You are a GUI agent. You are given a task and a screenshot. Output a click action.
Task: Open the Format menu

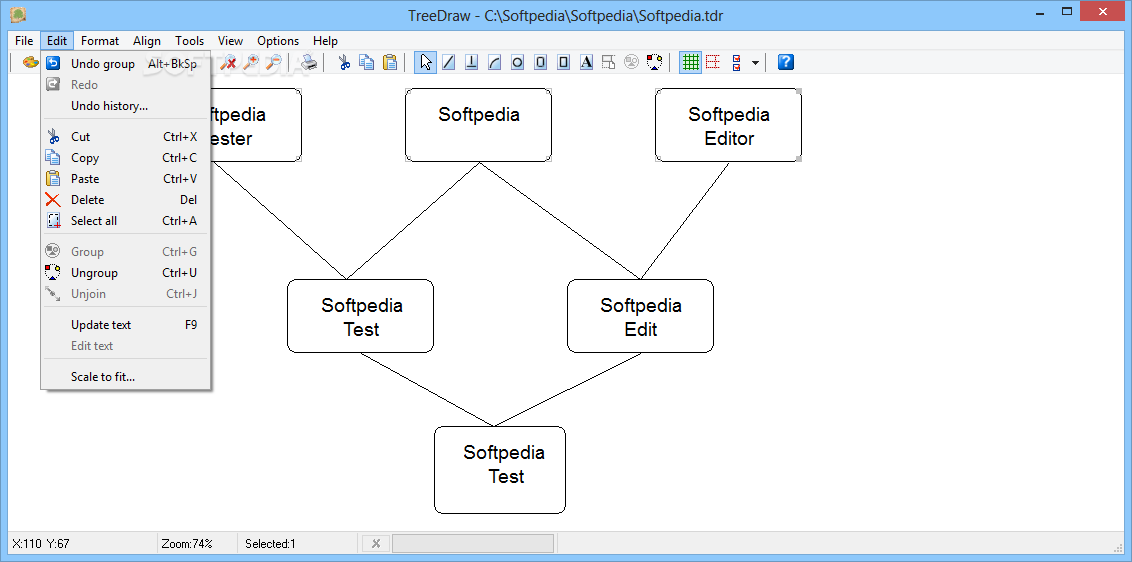click(x=100, y=40)
